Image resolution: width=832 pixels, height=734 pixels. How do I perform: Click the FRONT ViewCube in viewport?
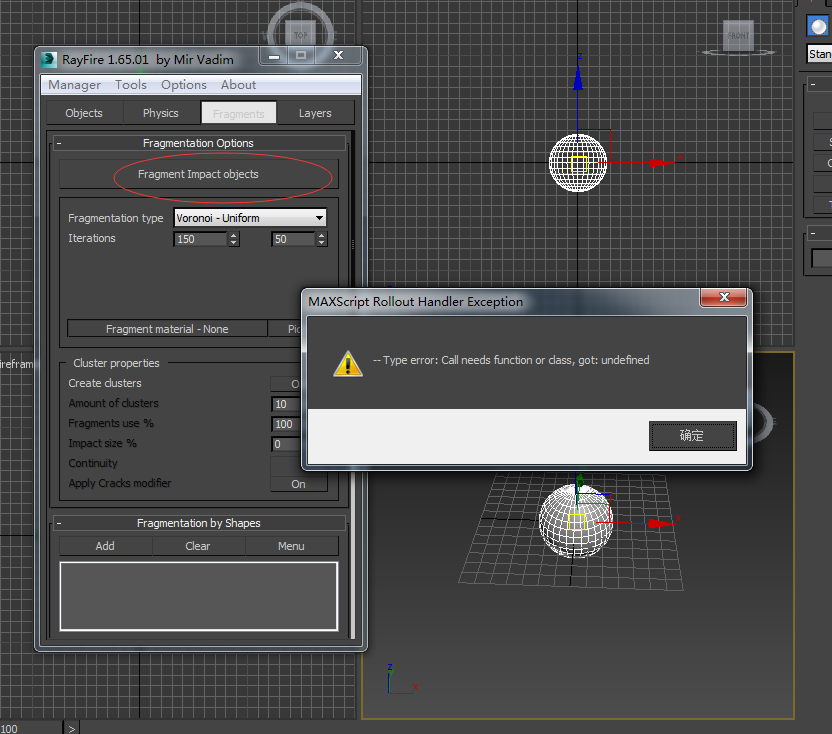coord(738,36)
